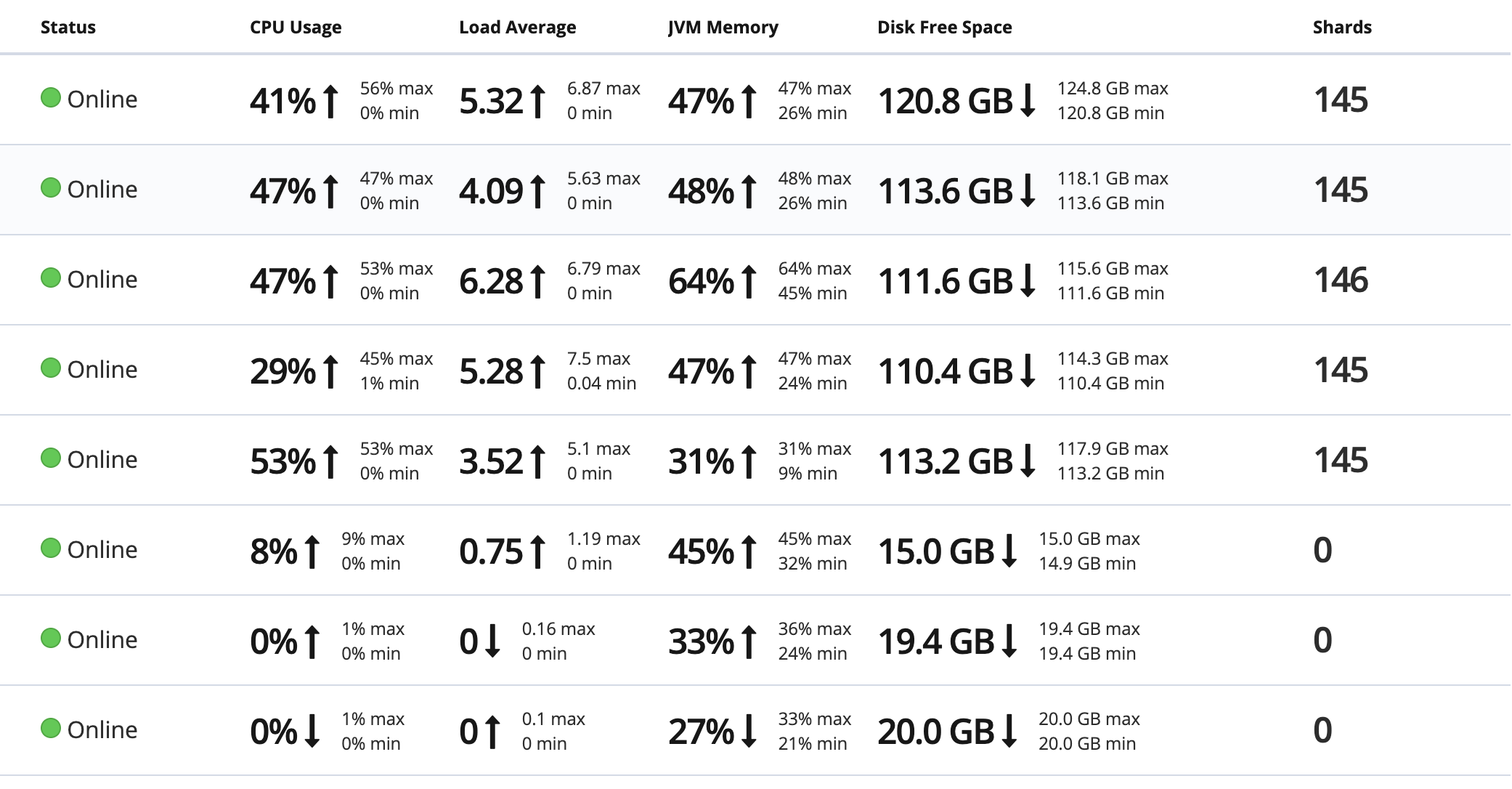Click up arrow beside 8% CPU usage
This screenshot has height=789, width=1512.
tap(312, 551)
